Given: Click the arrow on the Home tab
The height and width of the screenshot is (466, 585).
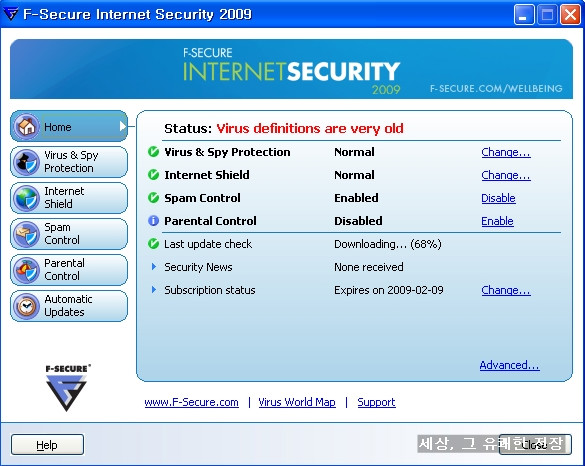Looking at the screenshot, I should tap(123, 126).
